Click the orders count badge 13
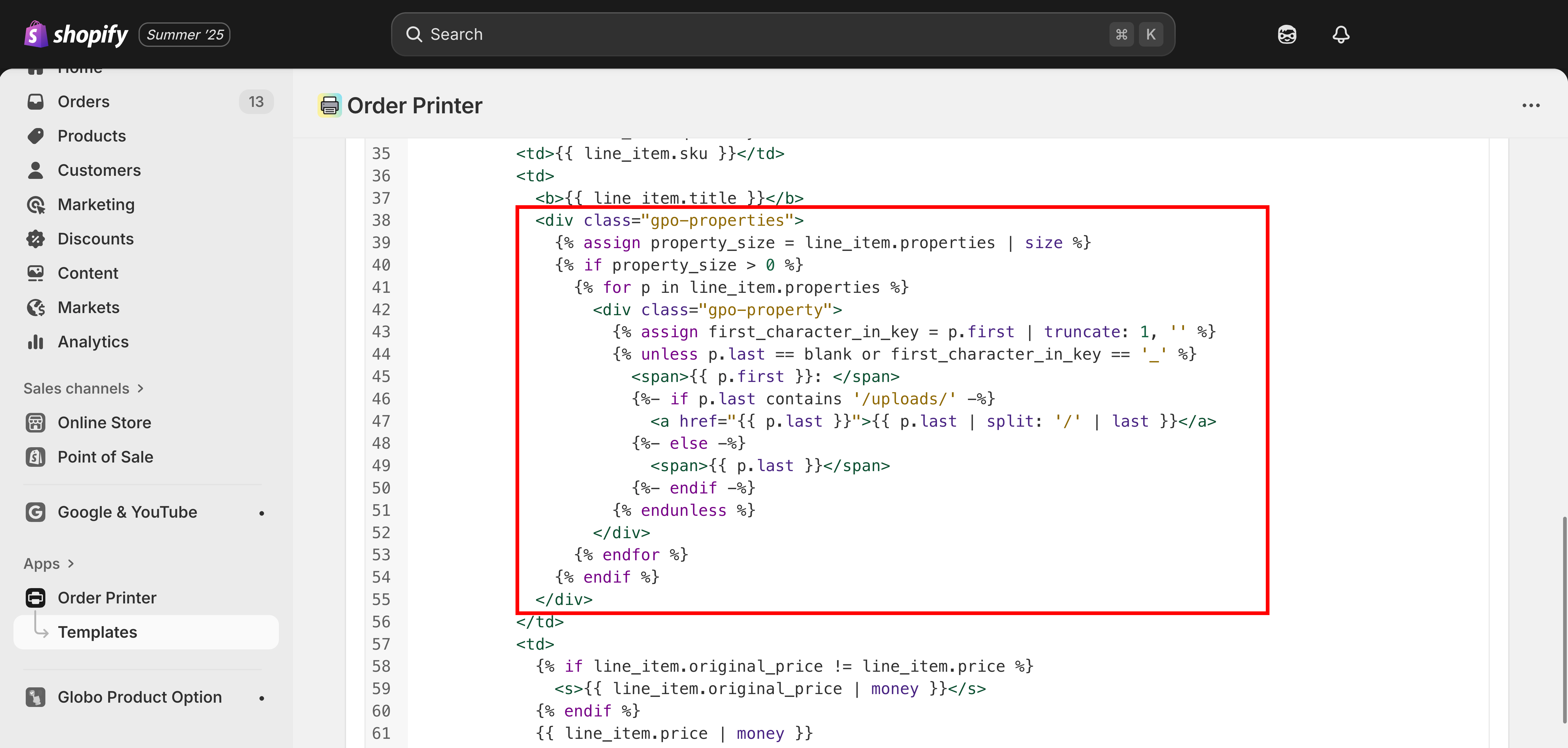 pyautogui.click(x=256, y=102)
